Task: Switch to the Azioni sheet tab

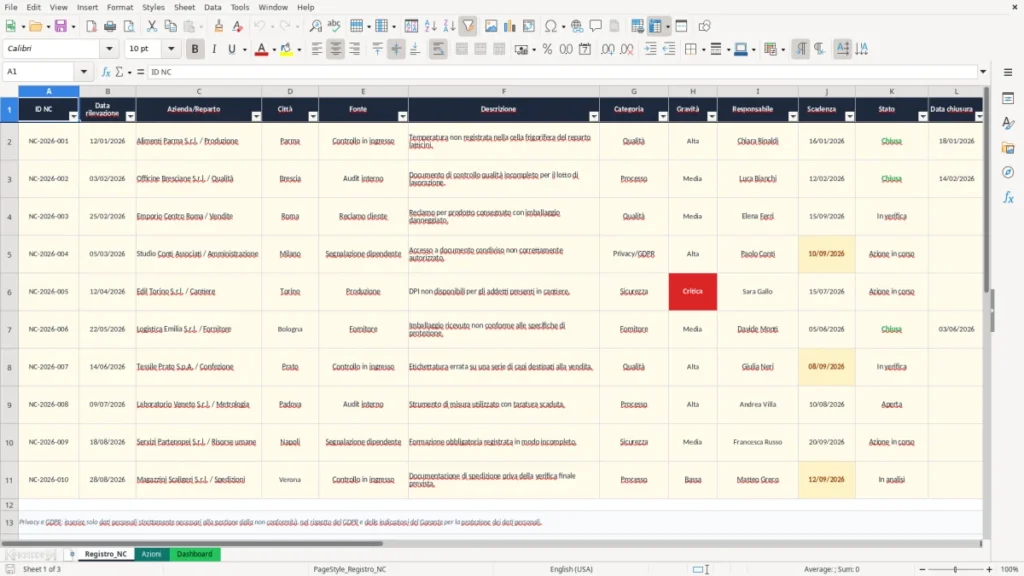Action: pyautogui.click(x=152, y=554)
